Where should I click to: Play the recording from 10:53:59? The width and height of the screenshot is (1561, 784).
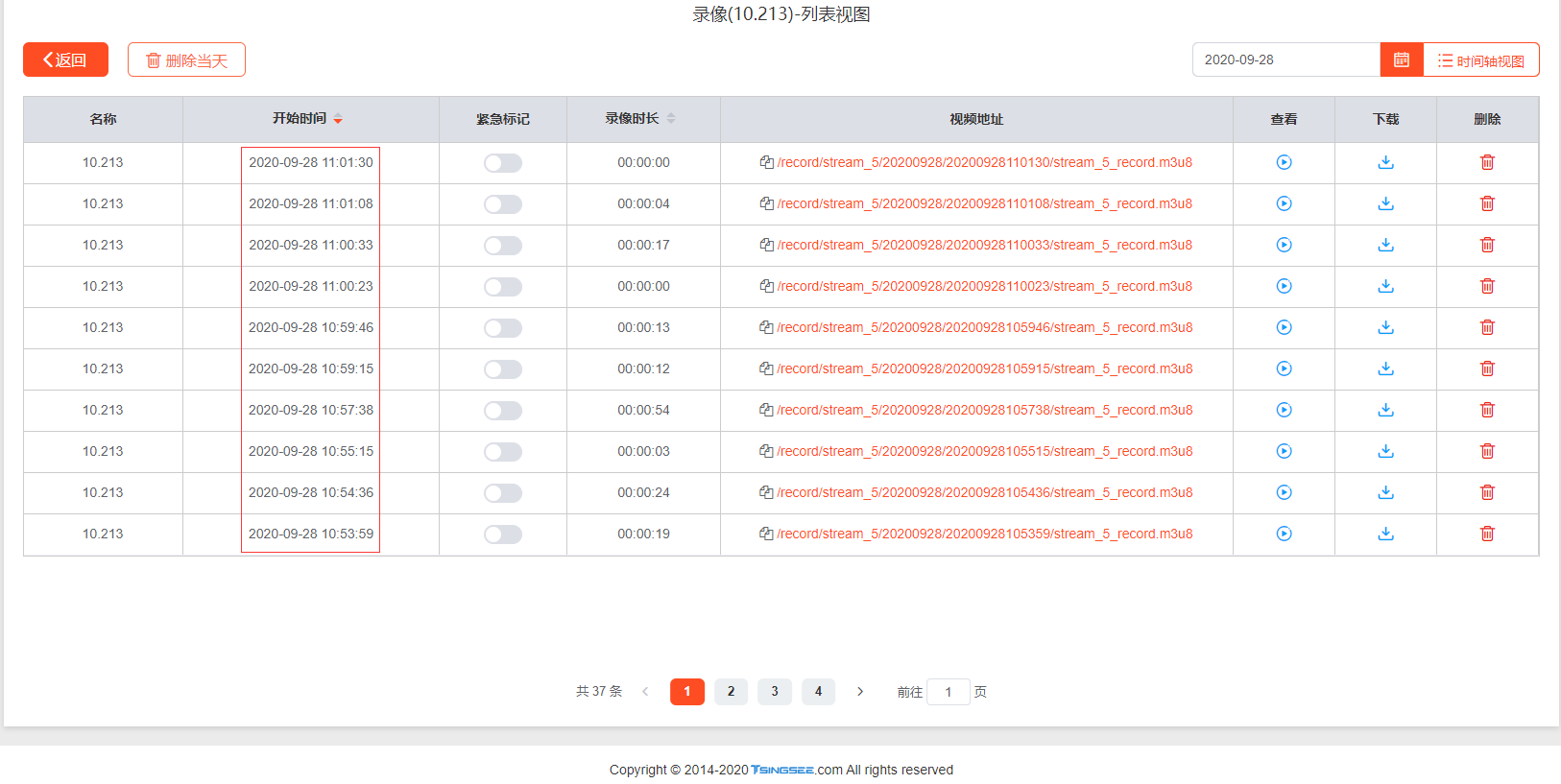tap(1284, 534)
